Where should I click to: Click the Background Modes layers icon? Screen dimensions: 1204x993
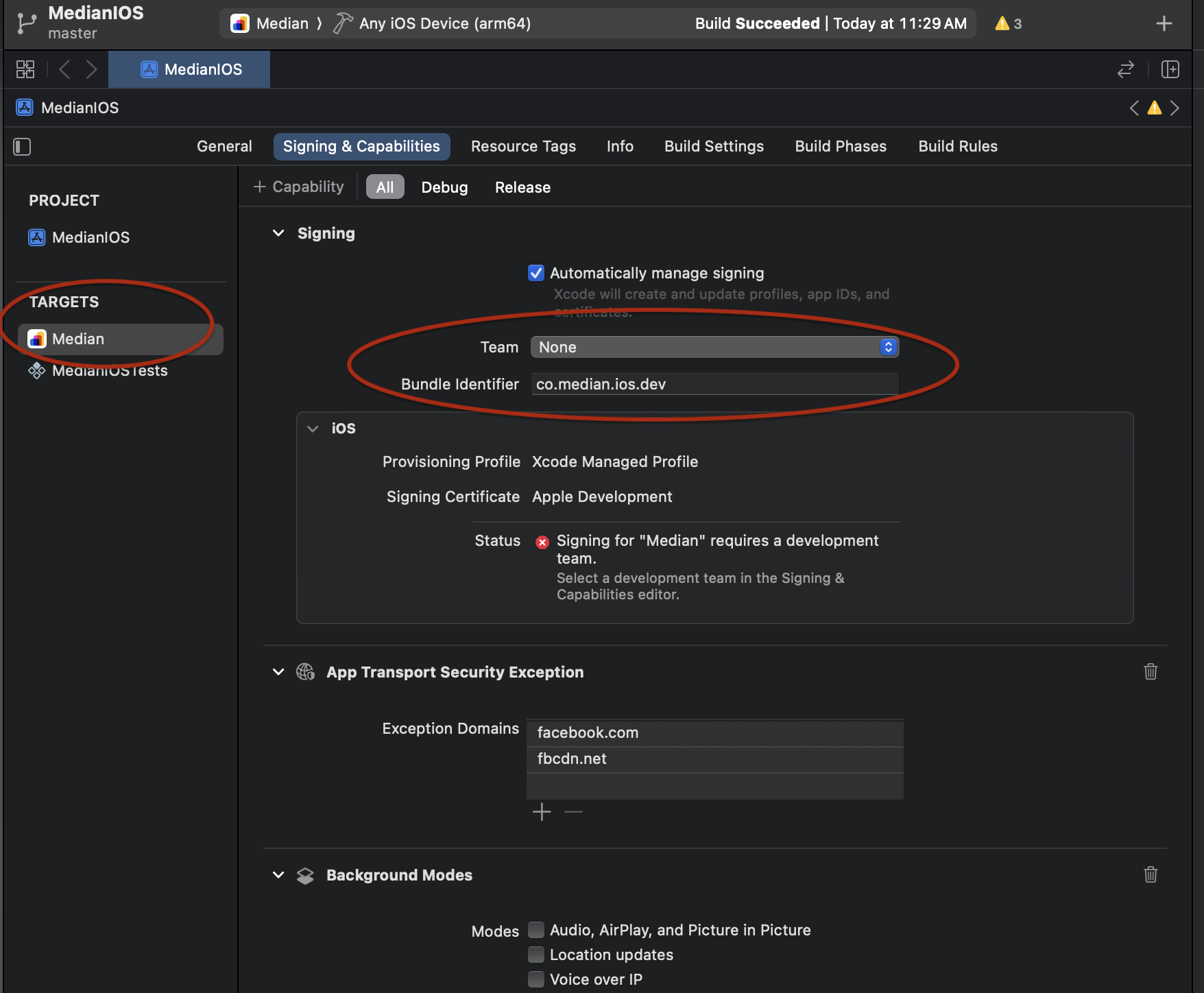tap(305, 876)
